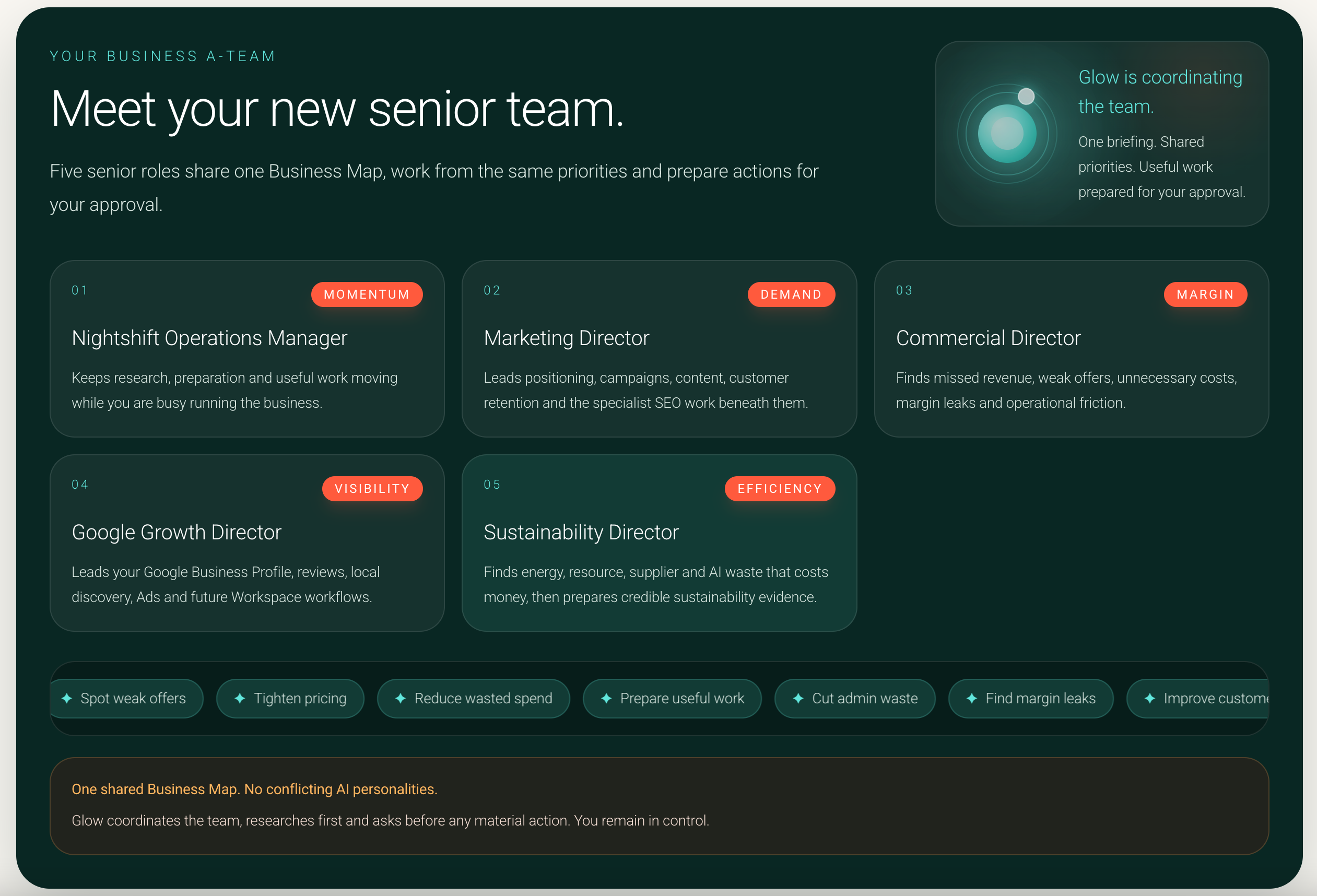Select the VISIBILITY badge

coord(372,489)
